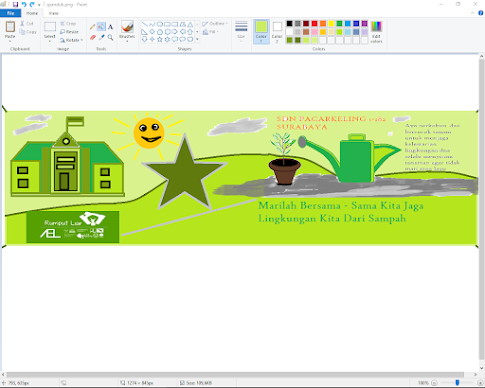The image size is (485, 388).
Task: Click zoom out minus button in status bar
Action: point(434,383)
